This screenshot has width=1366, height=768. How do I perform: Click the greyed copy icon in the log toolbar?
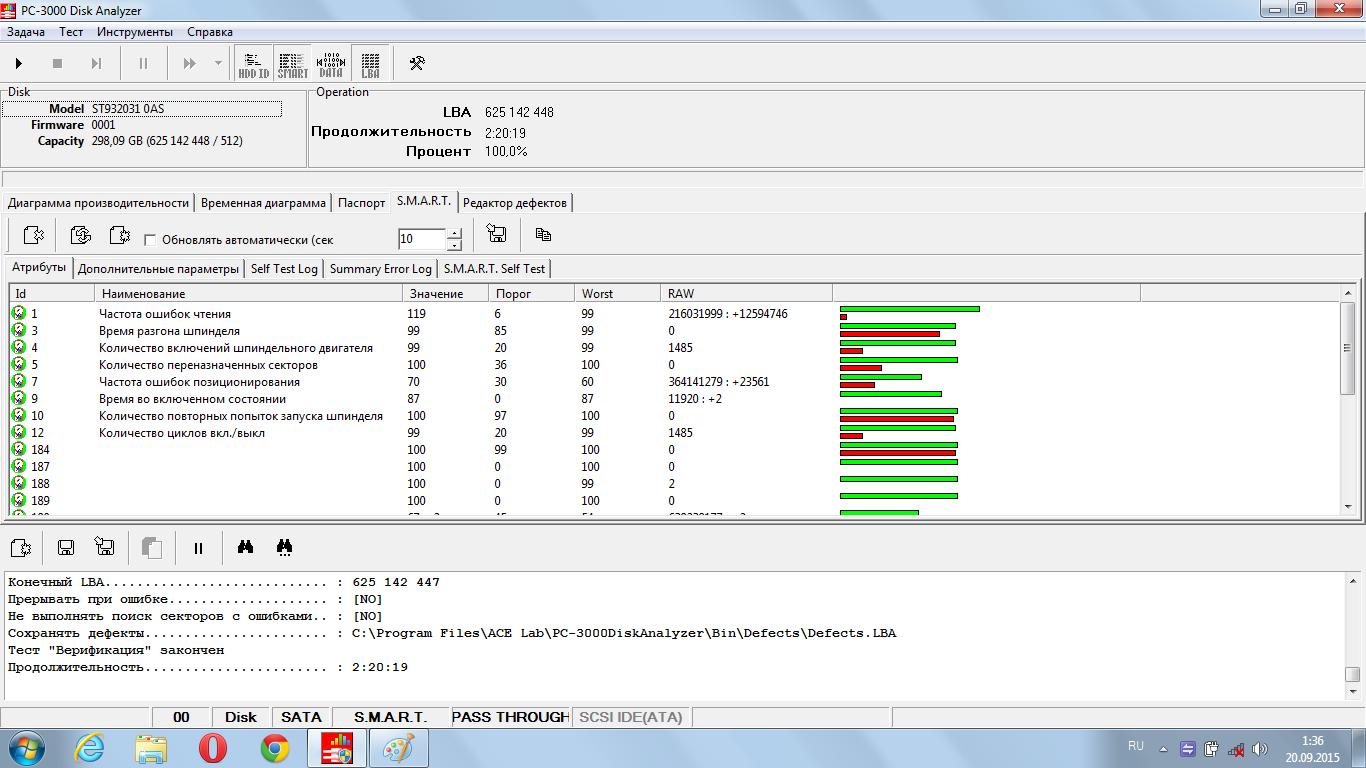coord(151,547)
